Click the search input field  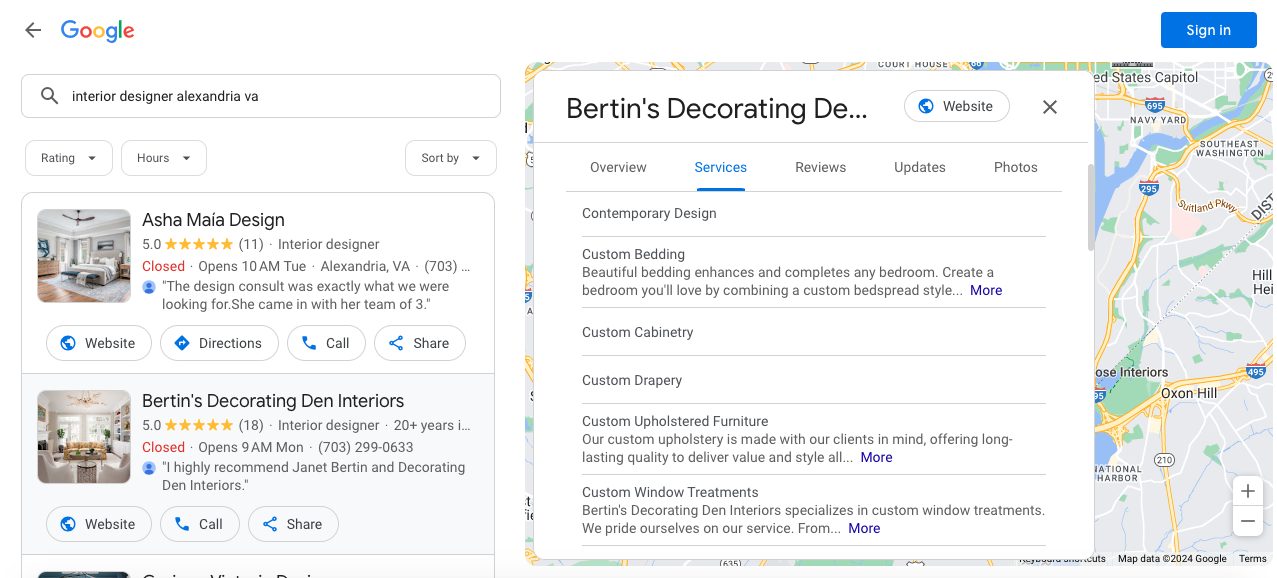280,96
